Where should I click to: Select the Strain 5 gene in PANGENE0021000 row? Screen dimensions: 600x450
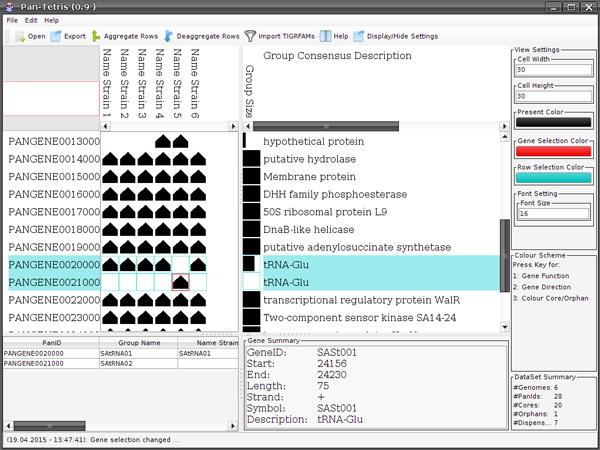[x=181, y=282]
